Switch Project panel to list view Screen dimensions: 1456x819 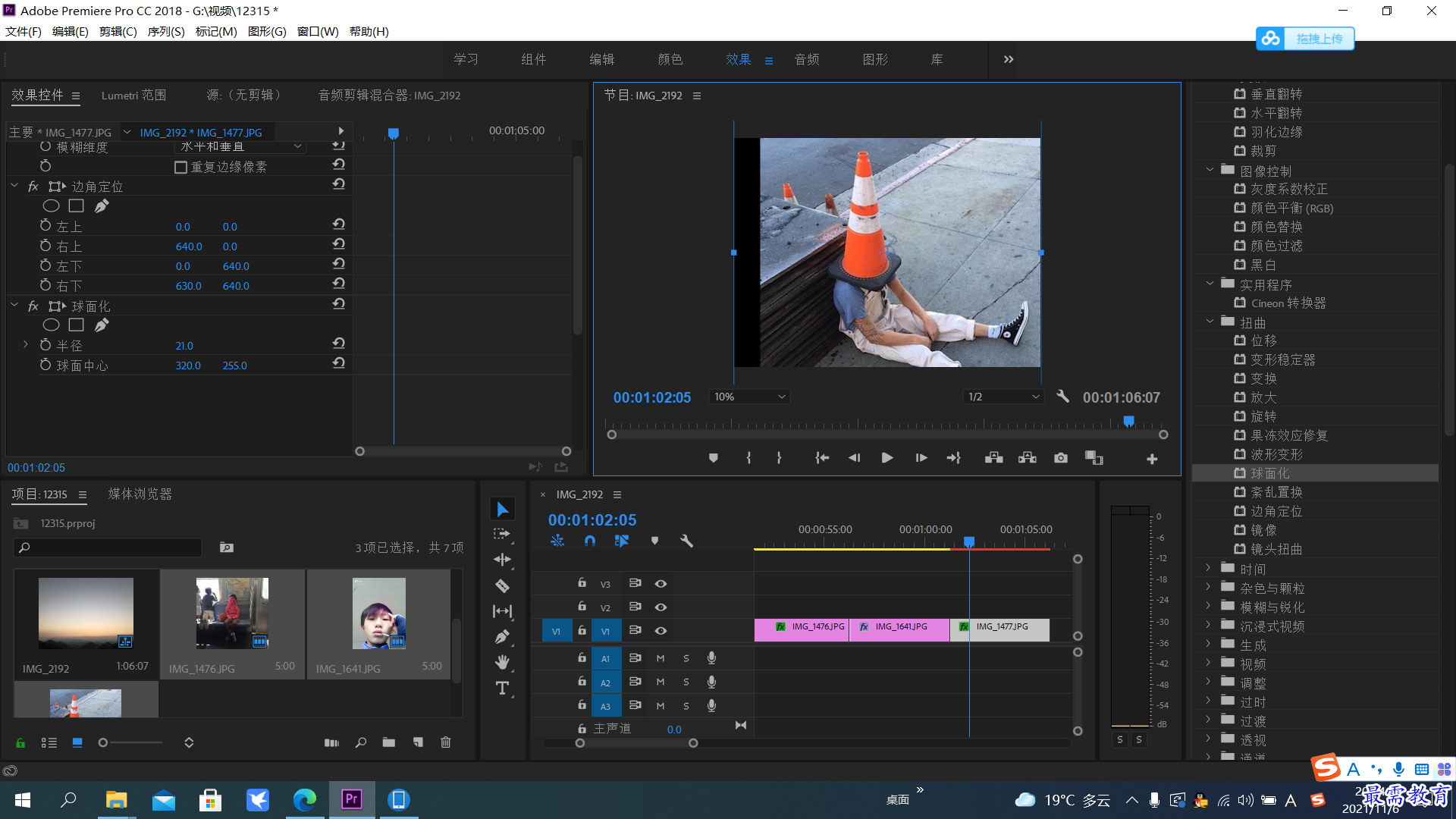pyautogui.click(x=49, y=743)
